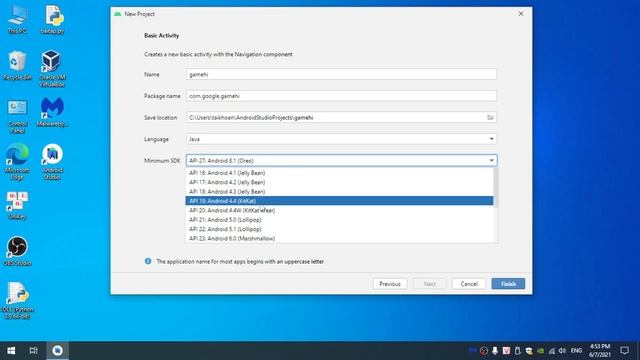Click the Finish button

(508, 284)
